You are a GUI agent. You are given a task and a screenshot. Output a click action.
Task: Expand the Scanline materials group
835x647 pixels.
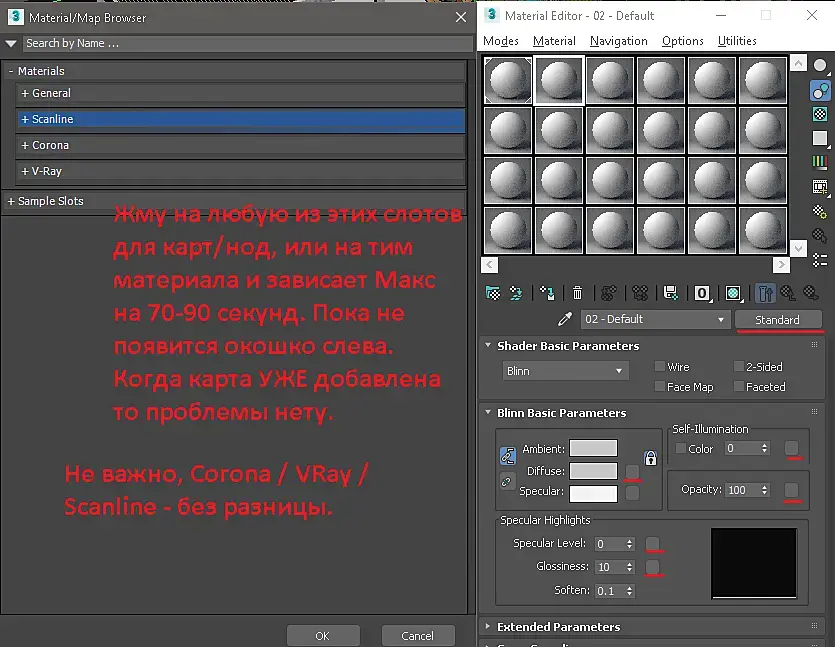pos(24,119)
